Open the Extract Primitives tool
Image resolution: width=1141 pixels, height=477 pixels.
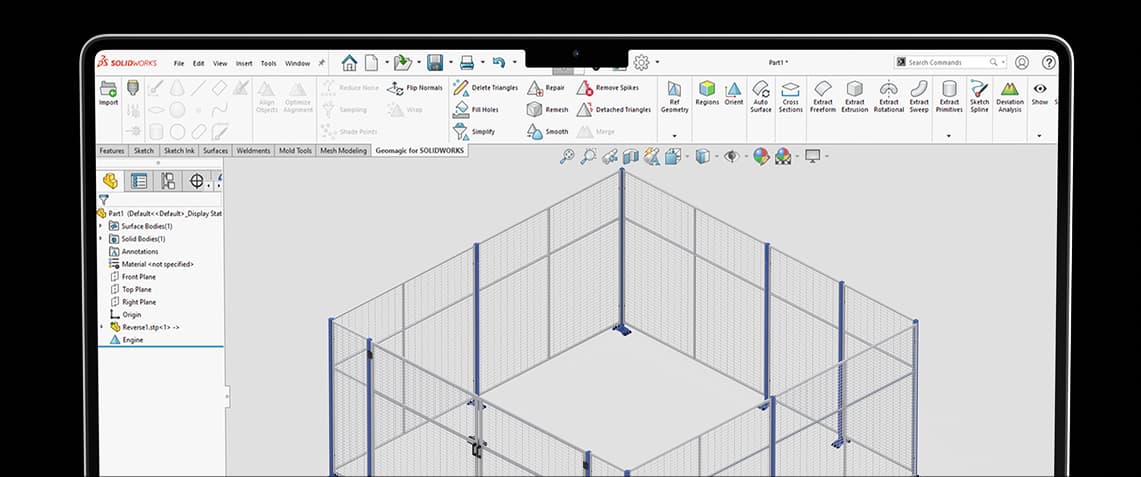pyautogui.click(x=949, y=97)
